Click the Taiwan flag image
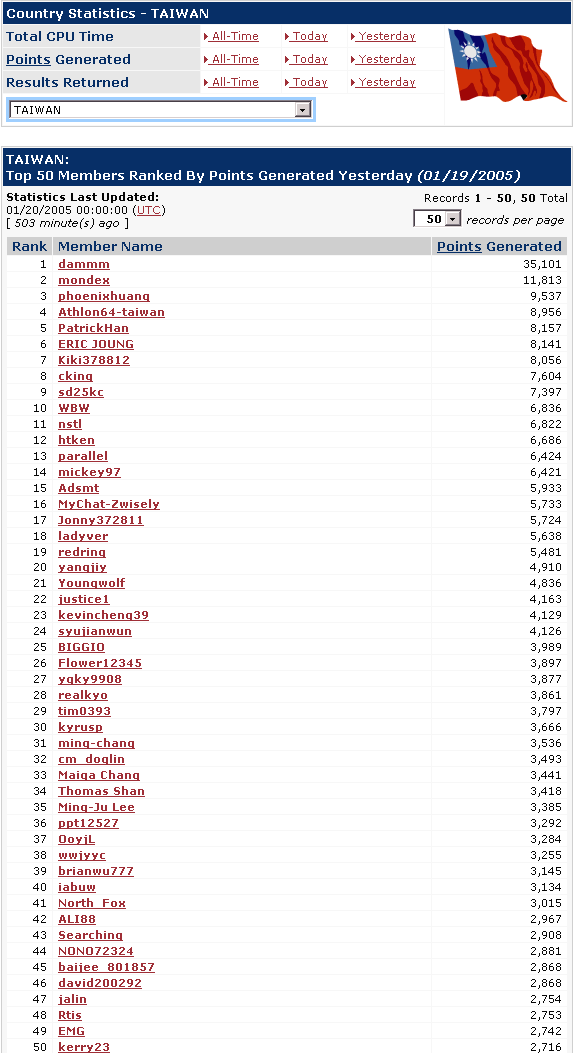Screen dimensions: 573x1053 [x=508, y=64]
